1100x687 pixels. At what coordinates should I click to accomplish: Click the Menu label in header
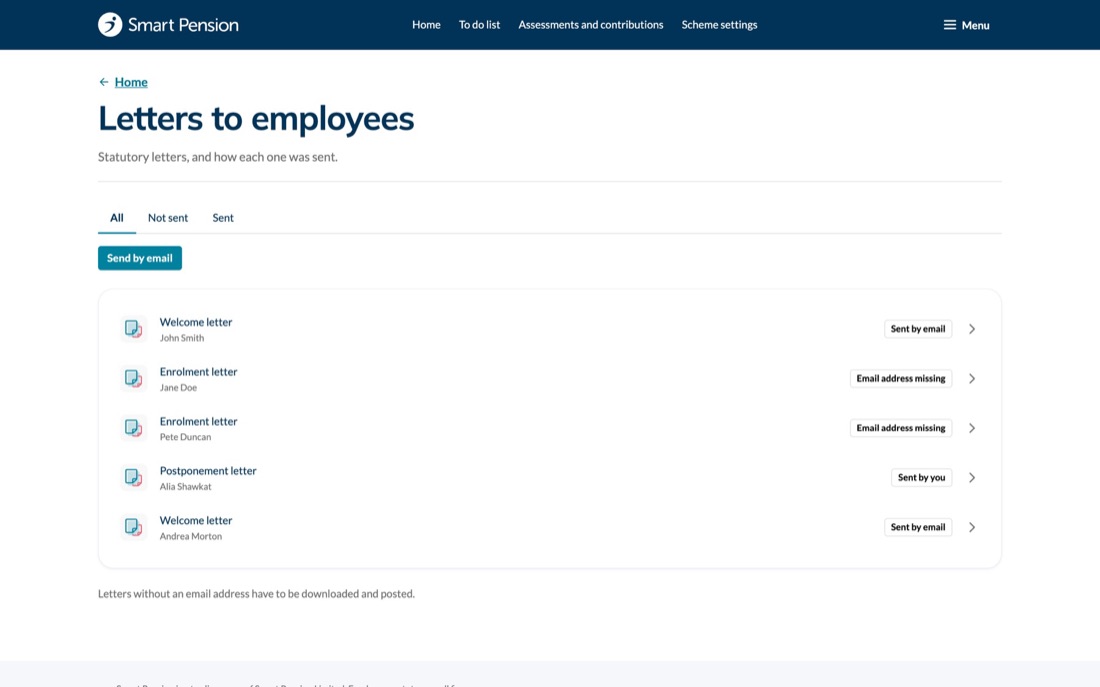(975, 25)
